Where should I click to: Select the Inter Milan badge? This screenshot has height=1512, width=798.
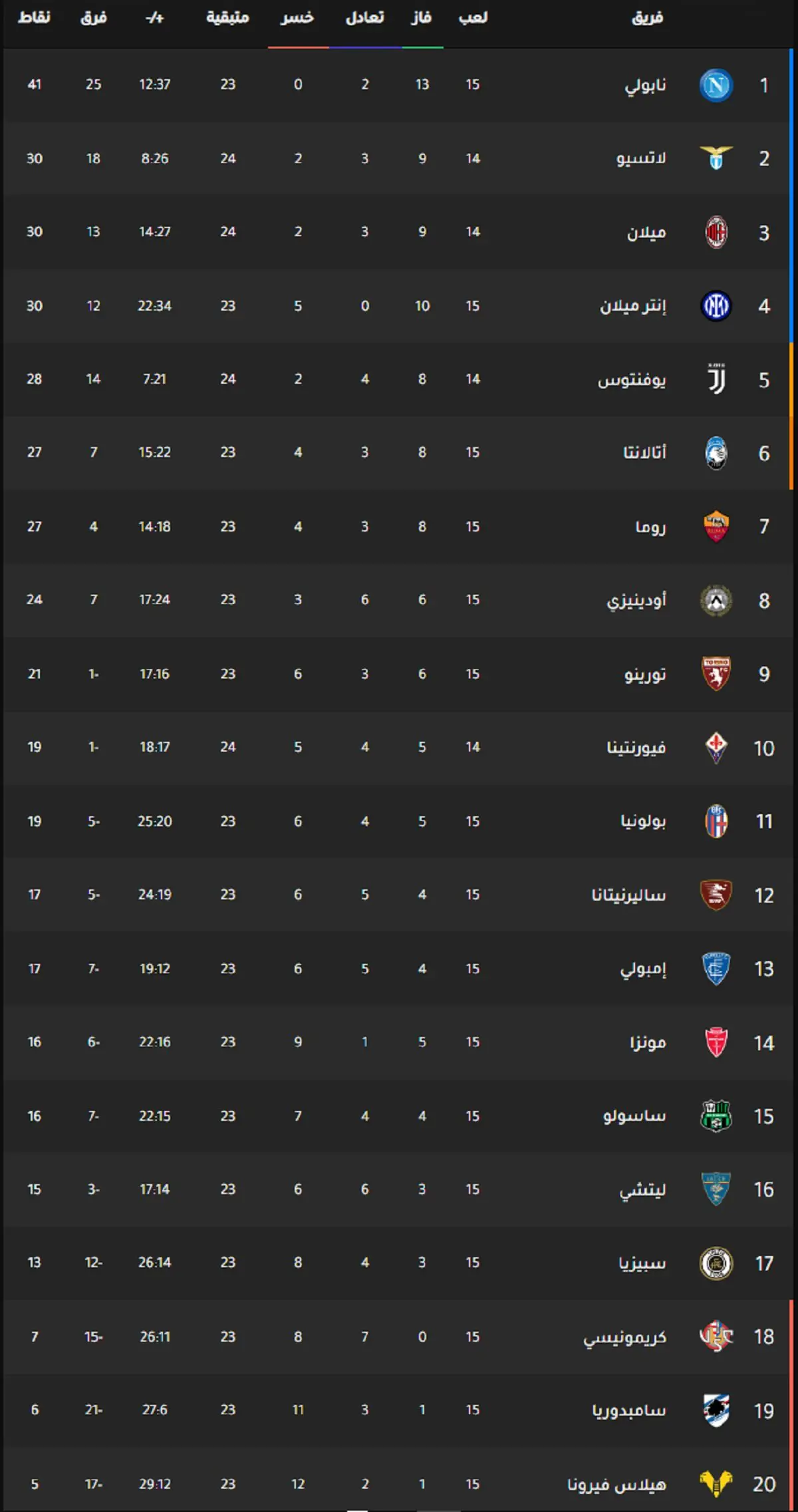[x=716, y=306]
